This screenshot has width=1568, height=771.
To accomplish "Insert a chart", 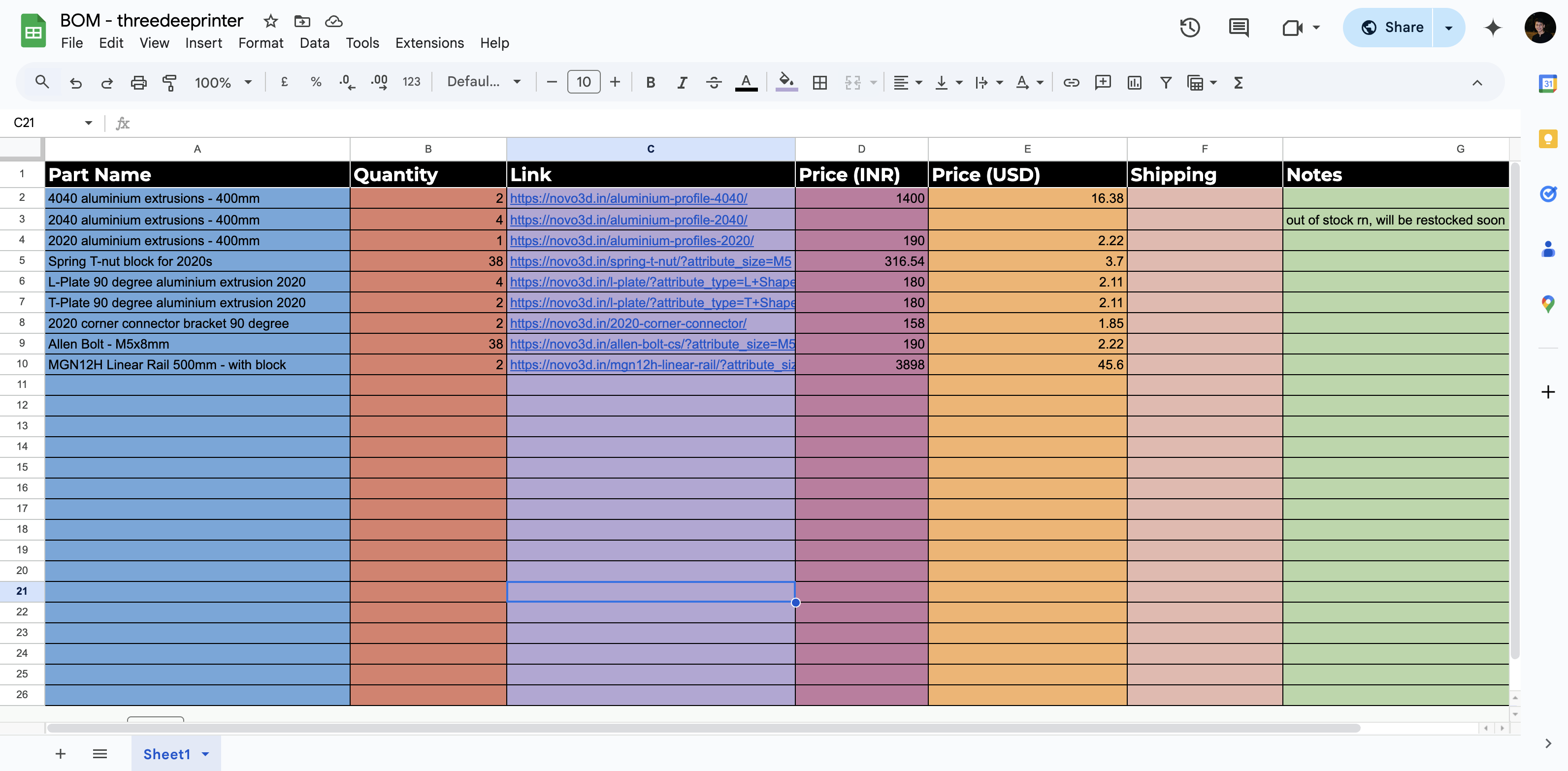I will click(x=1134, y=82).
